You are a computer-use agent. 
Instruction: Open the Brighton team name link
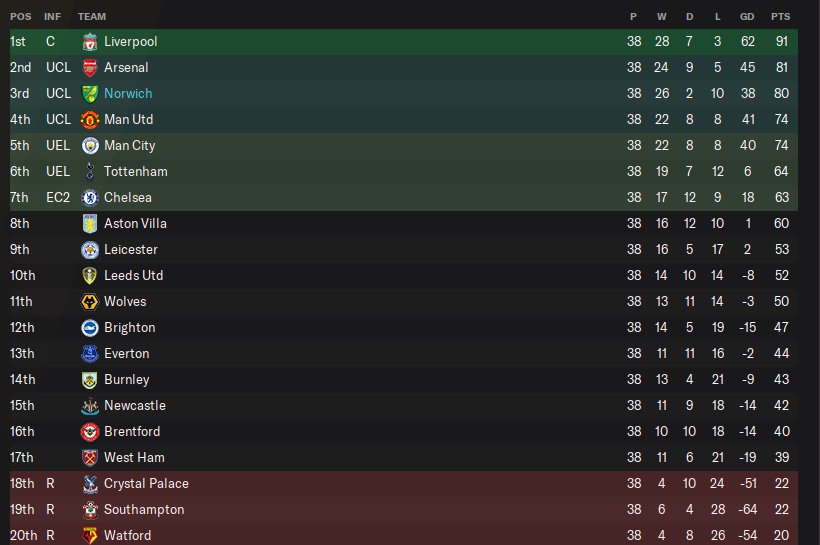[130, 328]
